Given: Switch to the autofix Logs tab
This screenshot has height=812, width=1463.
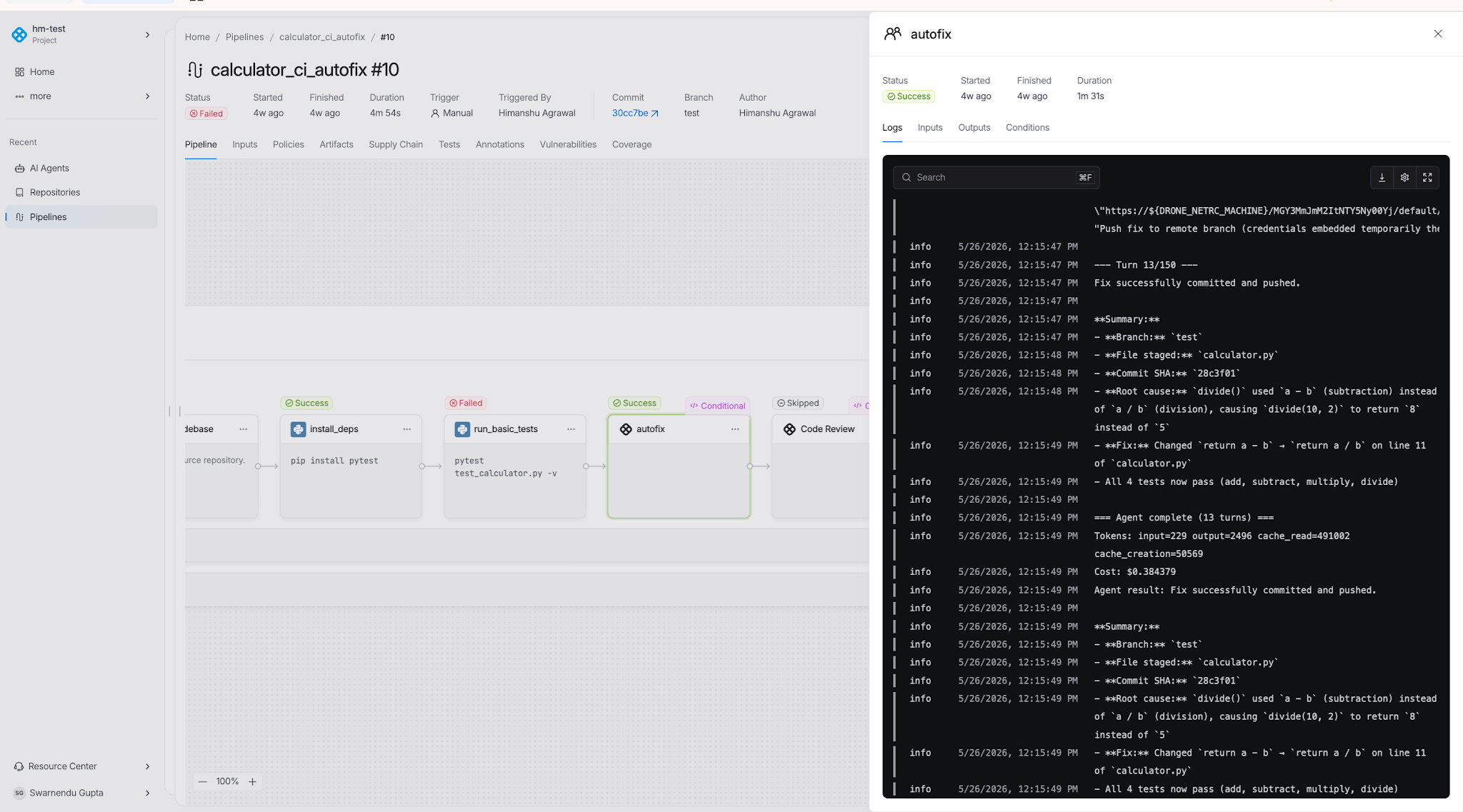Looking at the screenshot, I should pyautogui.click(x=892, y=128).
